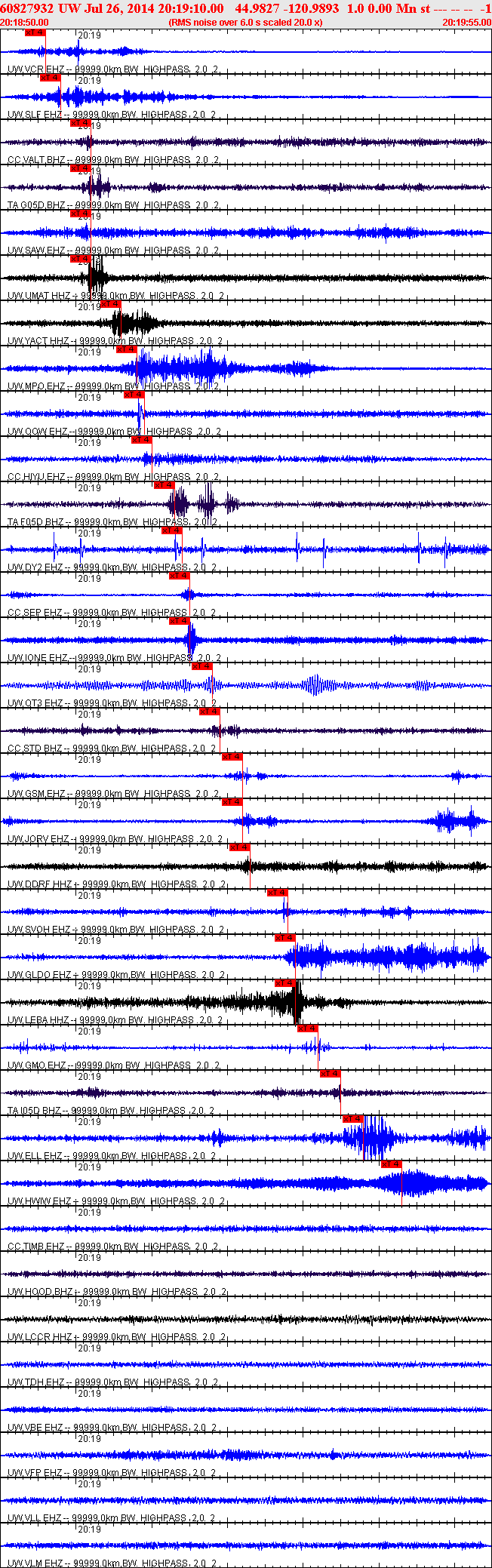Click red pick flag on TA.F05D trace
This screenshot has width=492, height=1568.
click(164, 485)
